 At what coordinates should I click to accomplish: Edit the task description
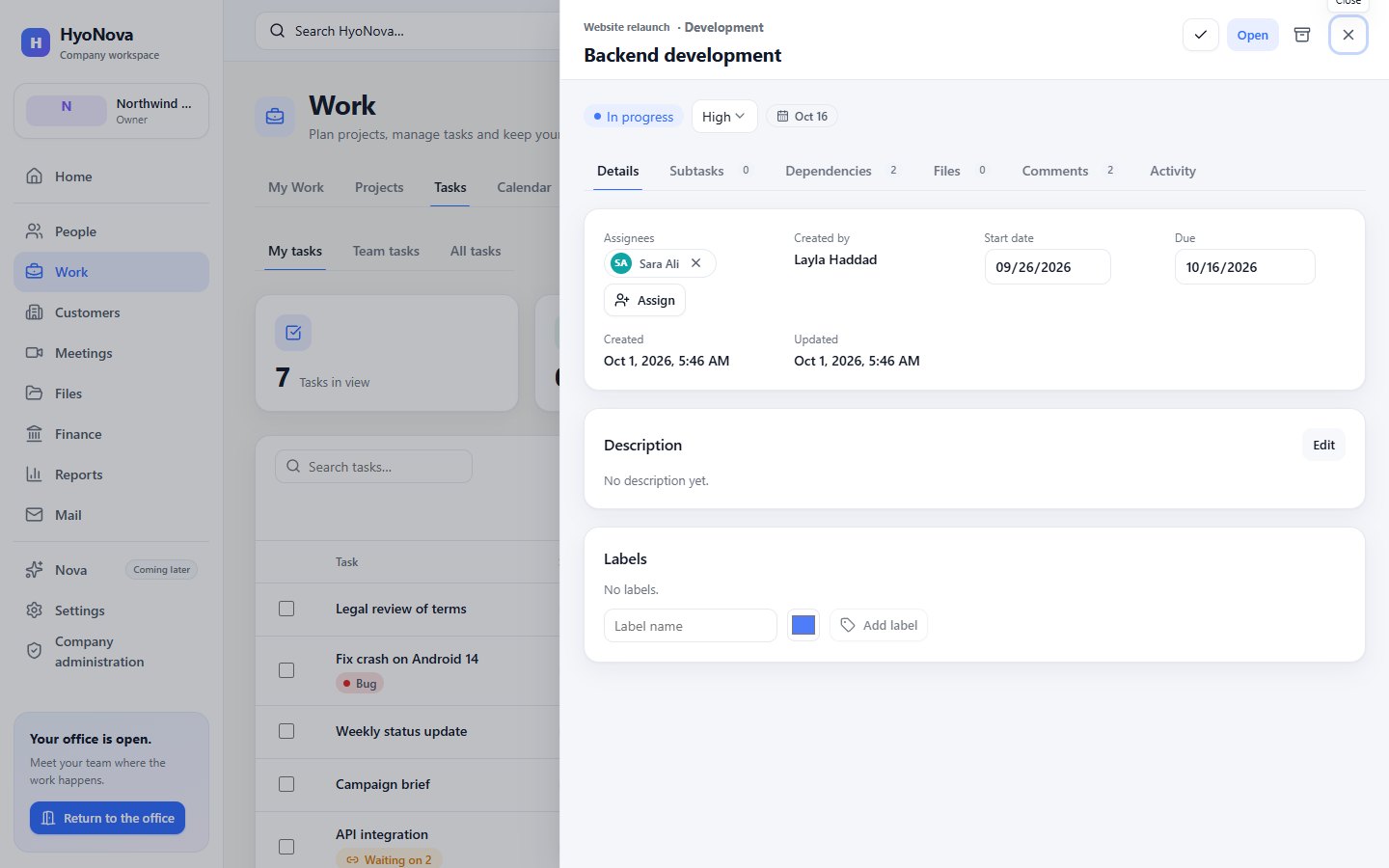tap(1323, 445)
